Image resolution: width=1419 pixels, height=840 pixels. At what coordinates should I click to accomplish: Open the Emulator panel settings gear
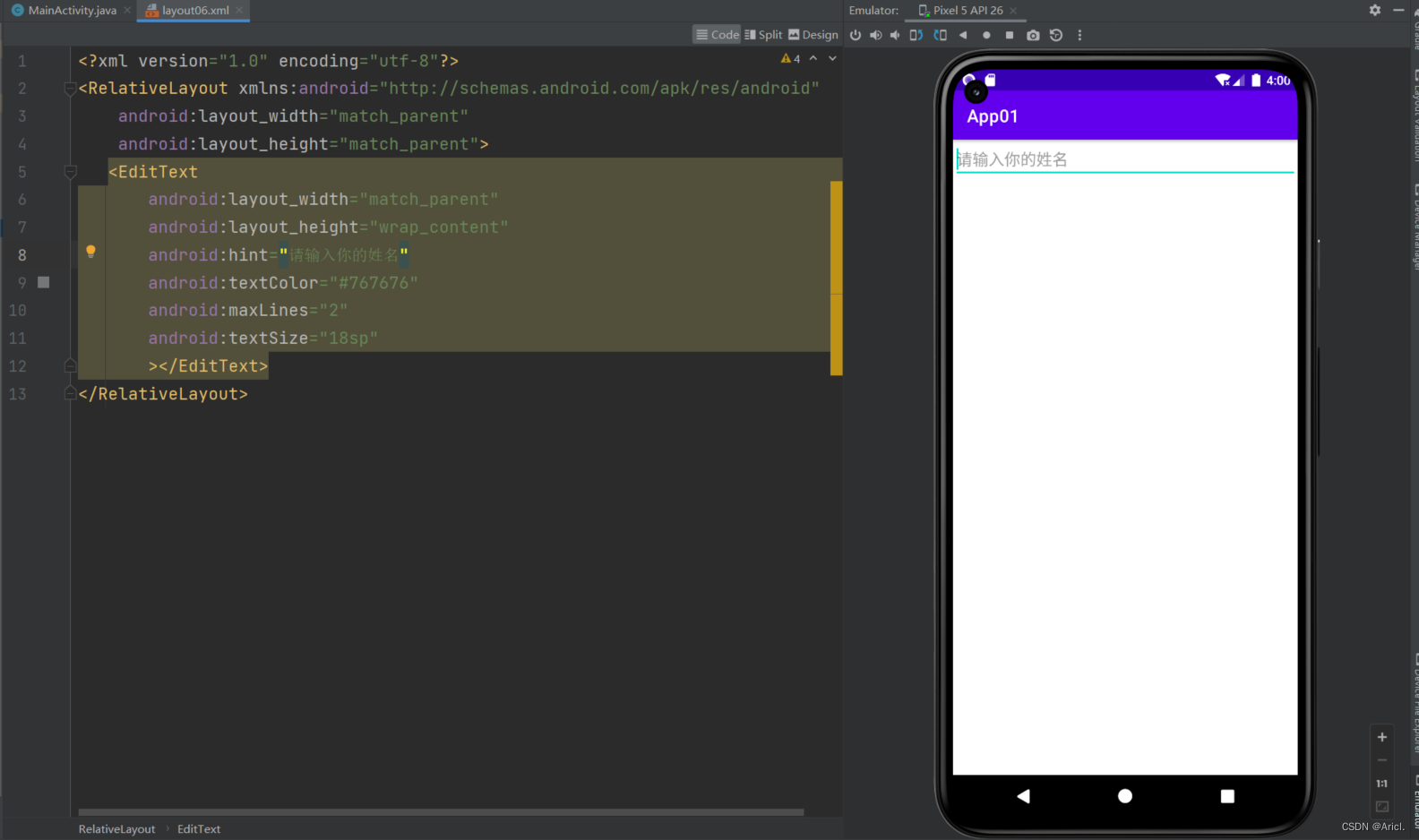coord(1375,10)
